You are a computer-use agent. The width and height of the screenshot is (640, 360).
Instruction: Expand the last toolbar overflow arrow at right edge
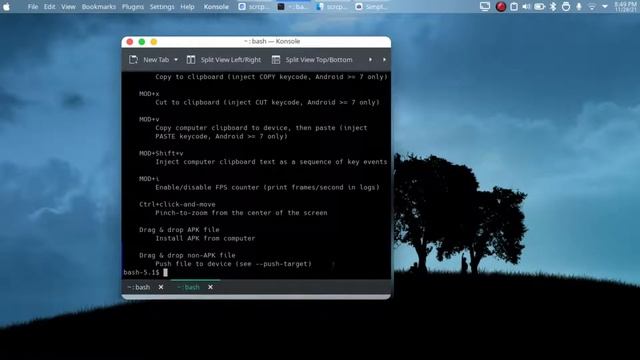[x=384, y=60]
